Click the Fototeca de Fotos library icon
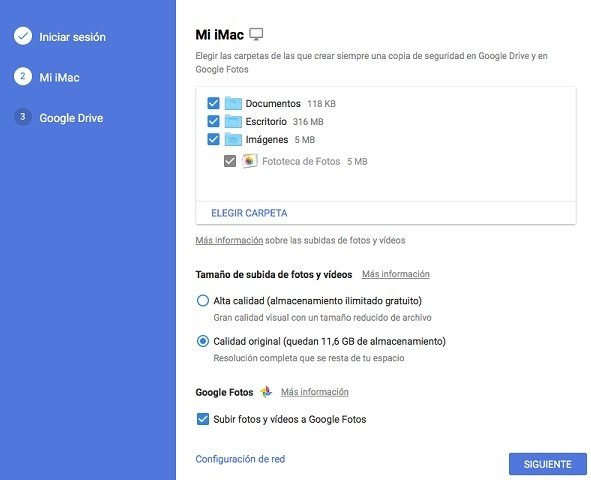 click(x=250, y=161)
